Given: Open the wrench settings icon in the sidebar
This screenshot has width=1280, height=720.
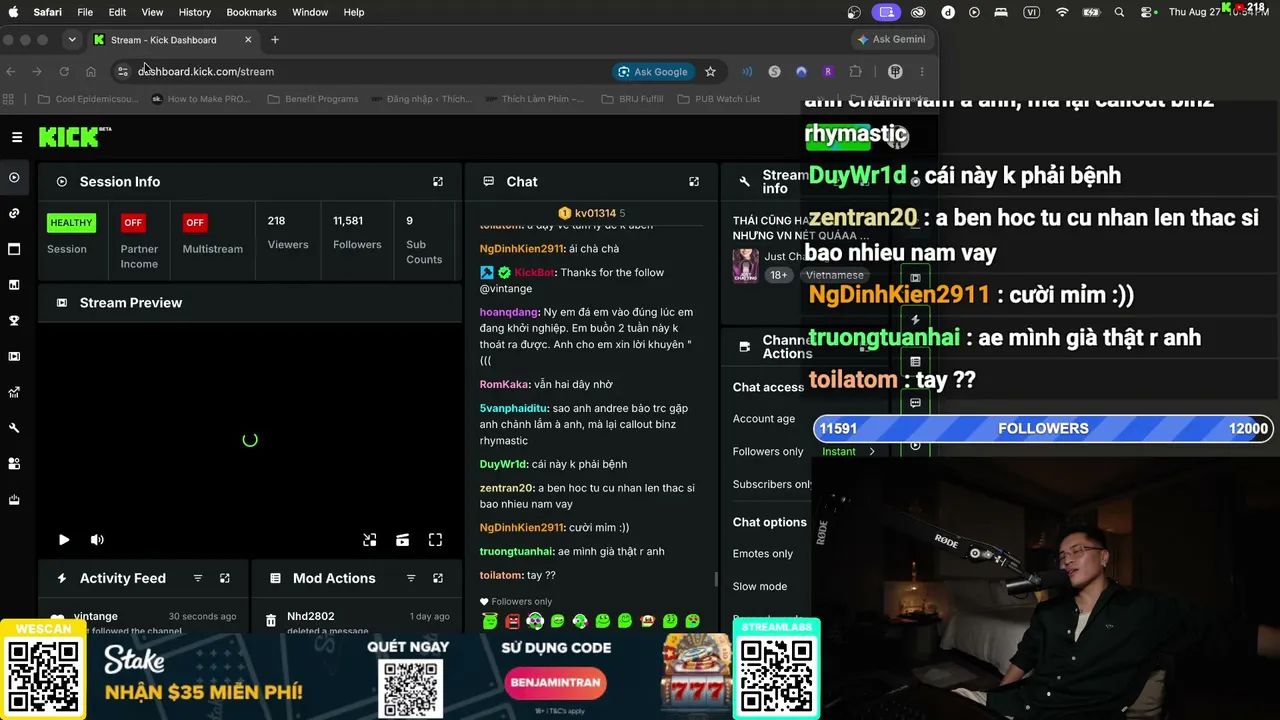Looking at the screenshot, I should [14, 428].
